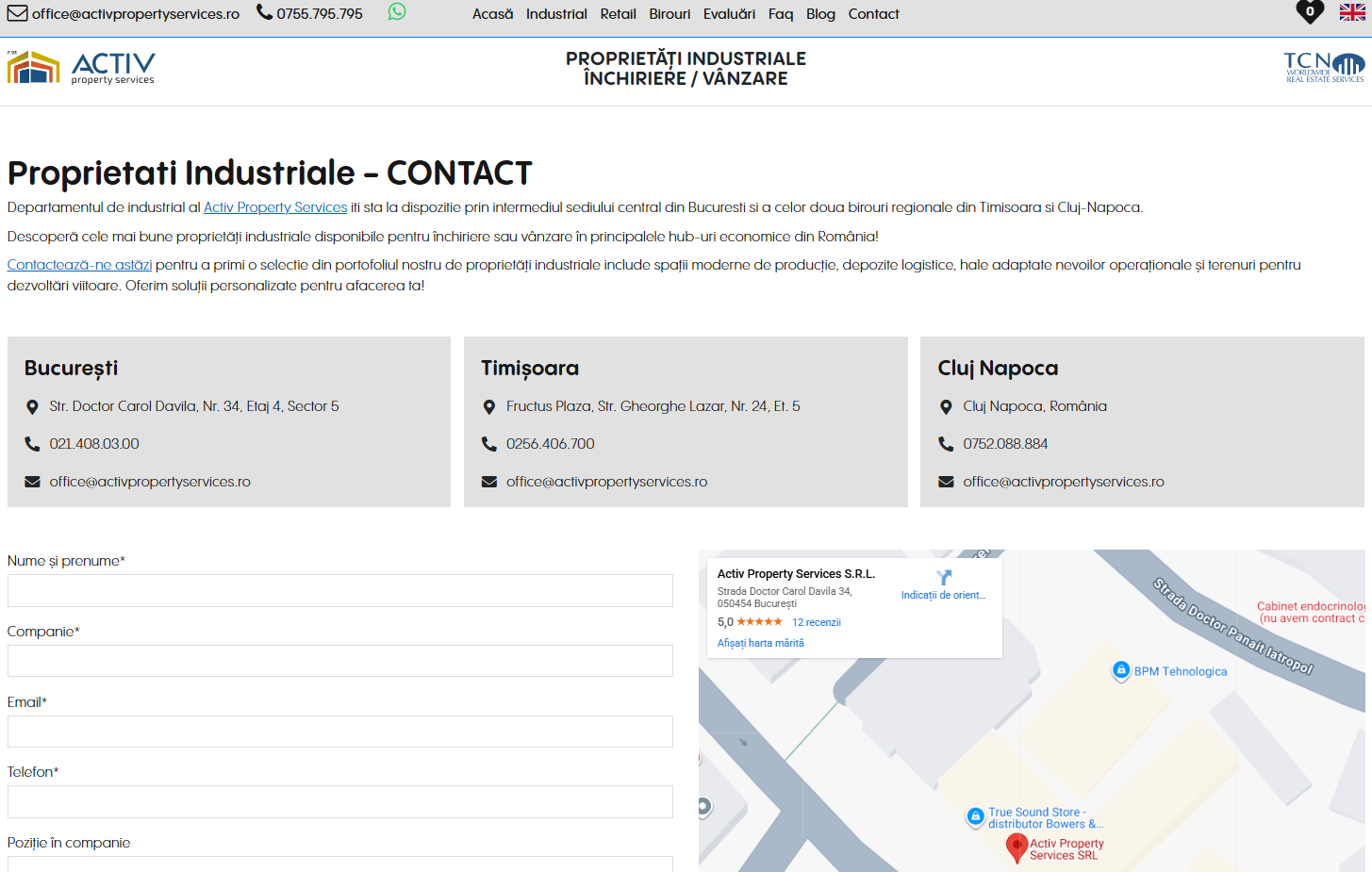Focus the Nume și prenume field
The width and height of the screenshot is (1372, 872).
tap(339, 590)
